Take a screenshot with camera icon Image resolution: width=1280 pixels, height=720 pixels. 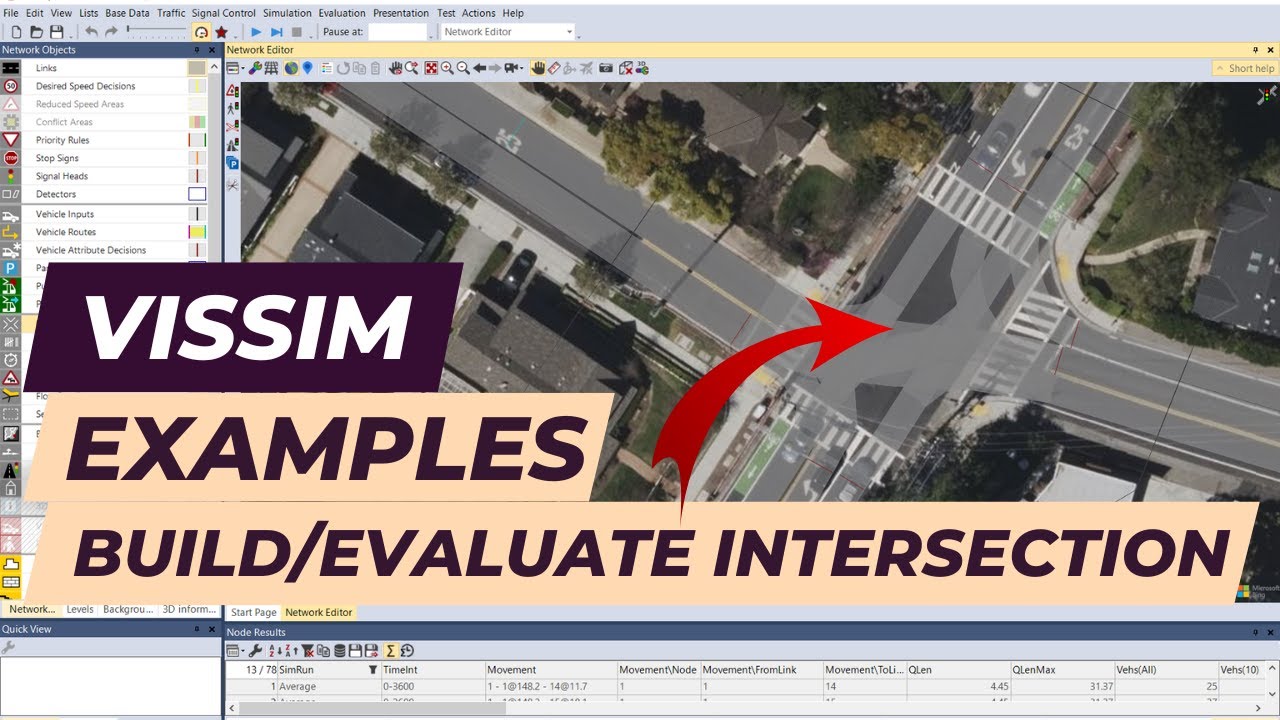click(606, 68)
